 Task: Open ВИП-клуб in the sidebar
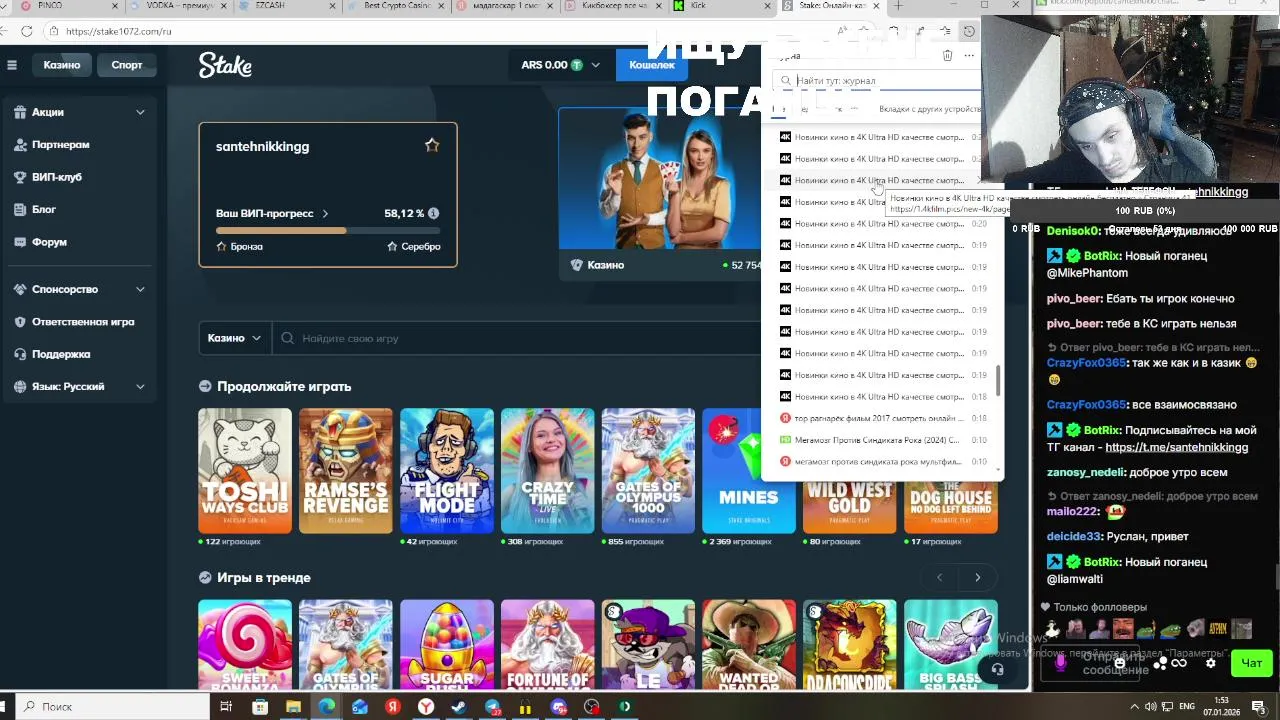click(56, 177)
